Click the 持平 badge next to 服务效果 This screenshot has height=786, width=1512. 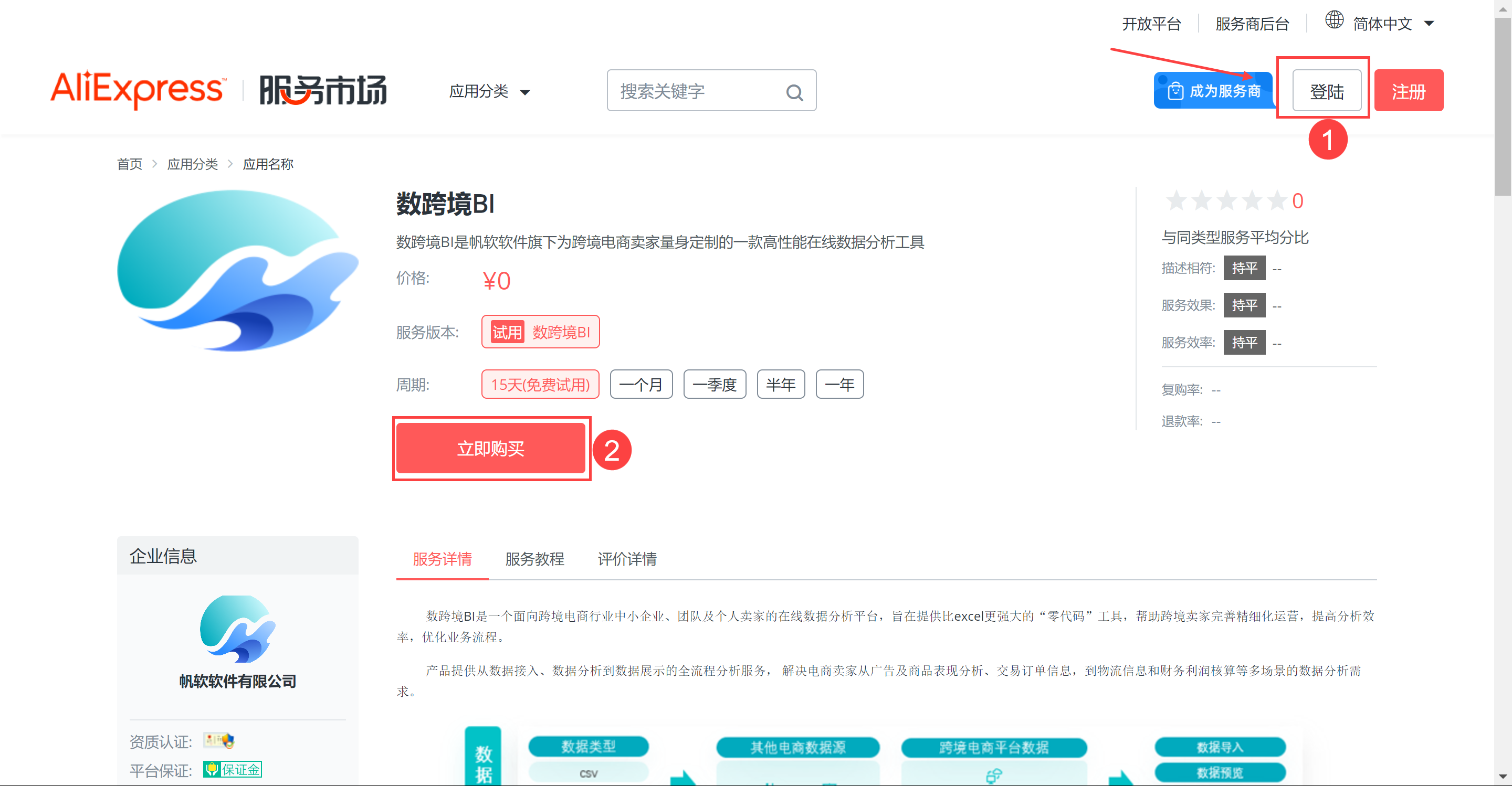pos(1244,305)
